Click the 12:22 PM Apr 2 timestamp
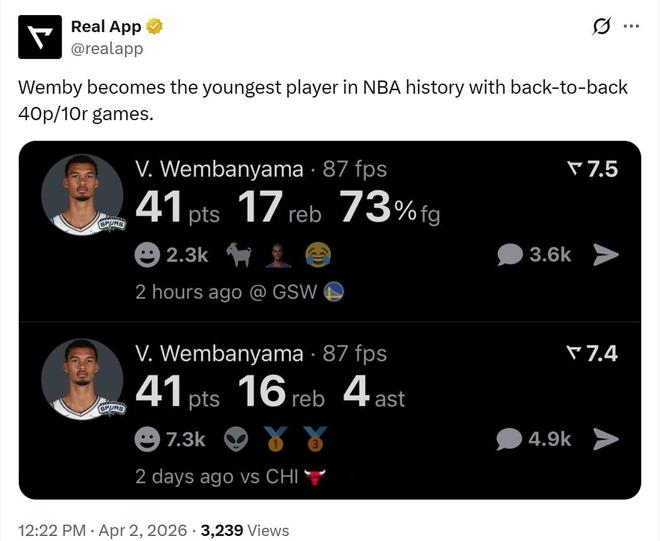Viewport: 660px width, 541px height. click(x=103, y=530)
